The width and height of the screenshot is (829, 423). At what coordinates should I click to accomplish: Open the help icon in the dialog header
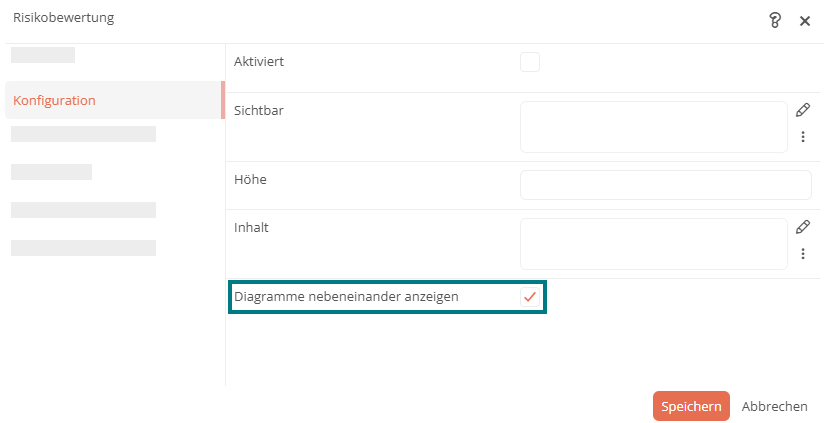(775, 20)
